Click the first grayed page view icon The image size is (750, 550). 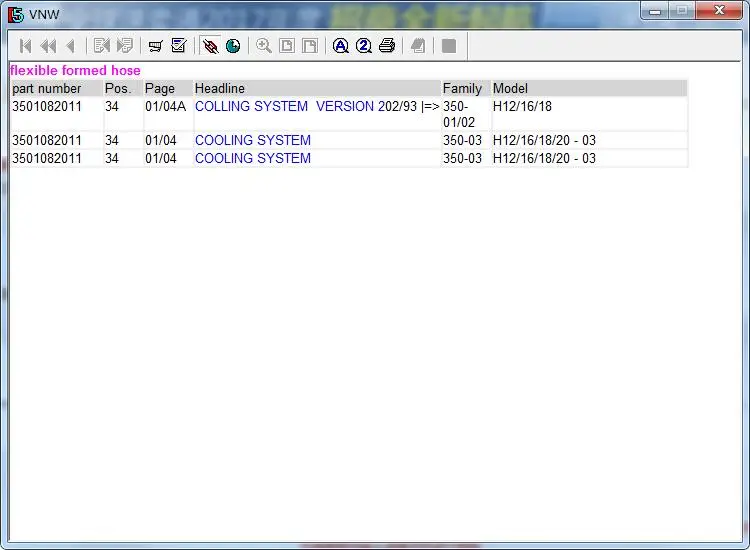coord(287,46)
